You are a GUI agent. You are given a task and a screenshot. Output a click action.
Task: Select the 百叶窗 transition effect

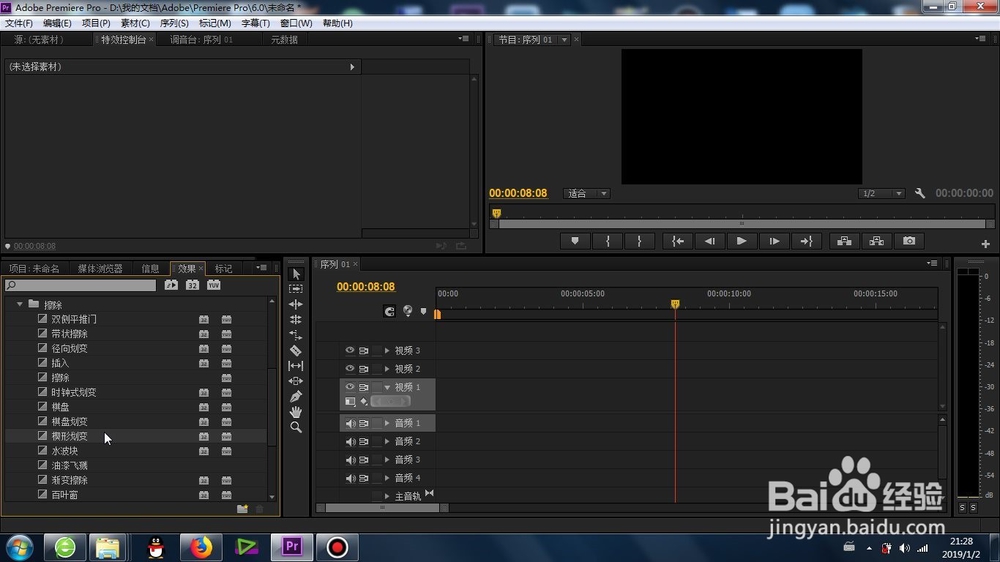coord(64,495)
